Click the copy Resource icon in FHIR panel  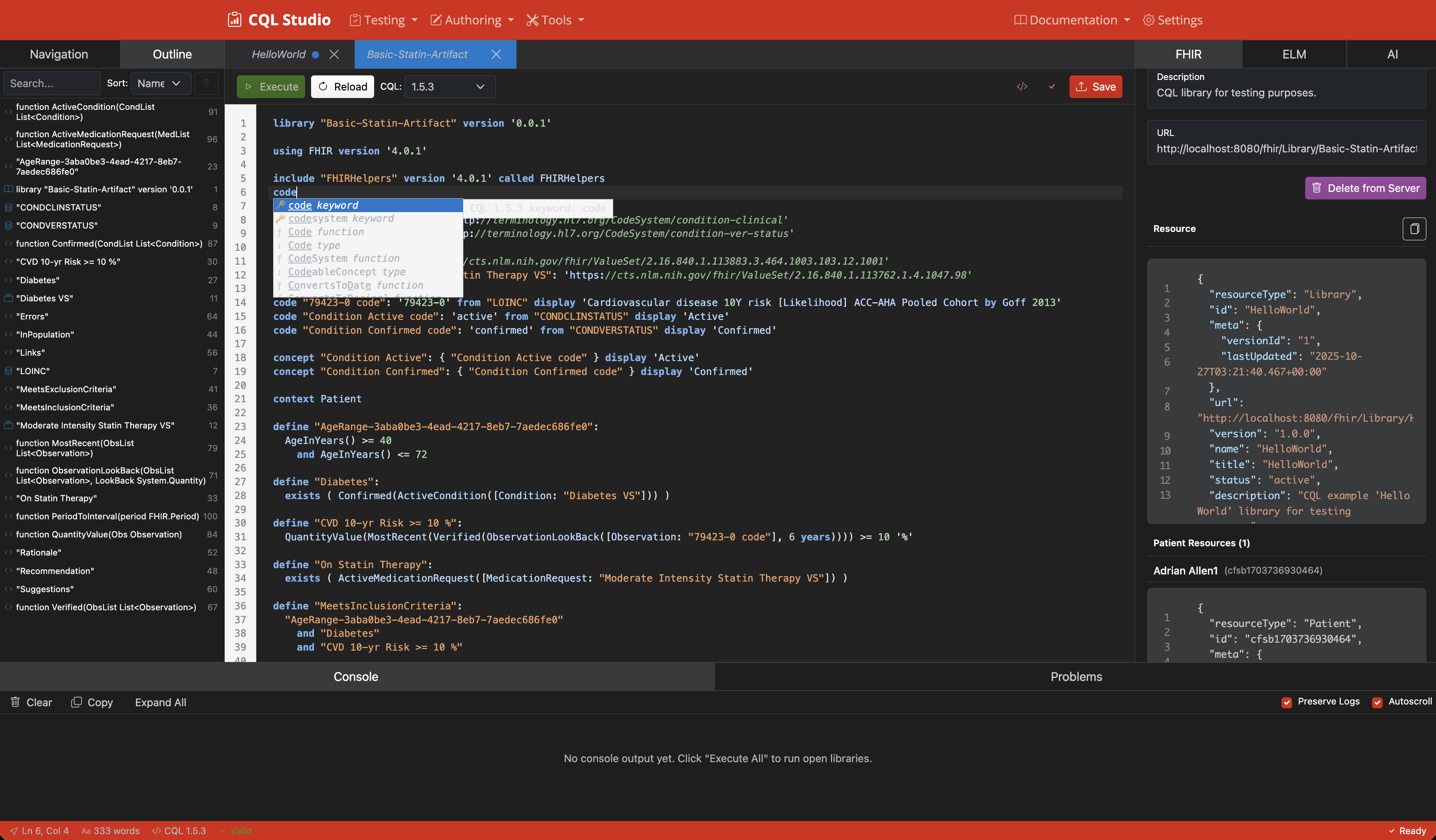[x=1415, y=229]
